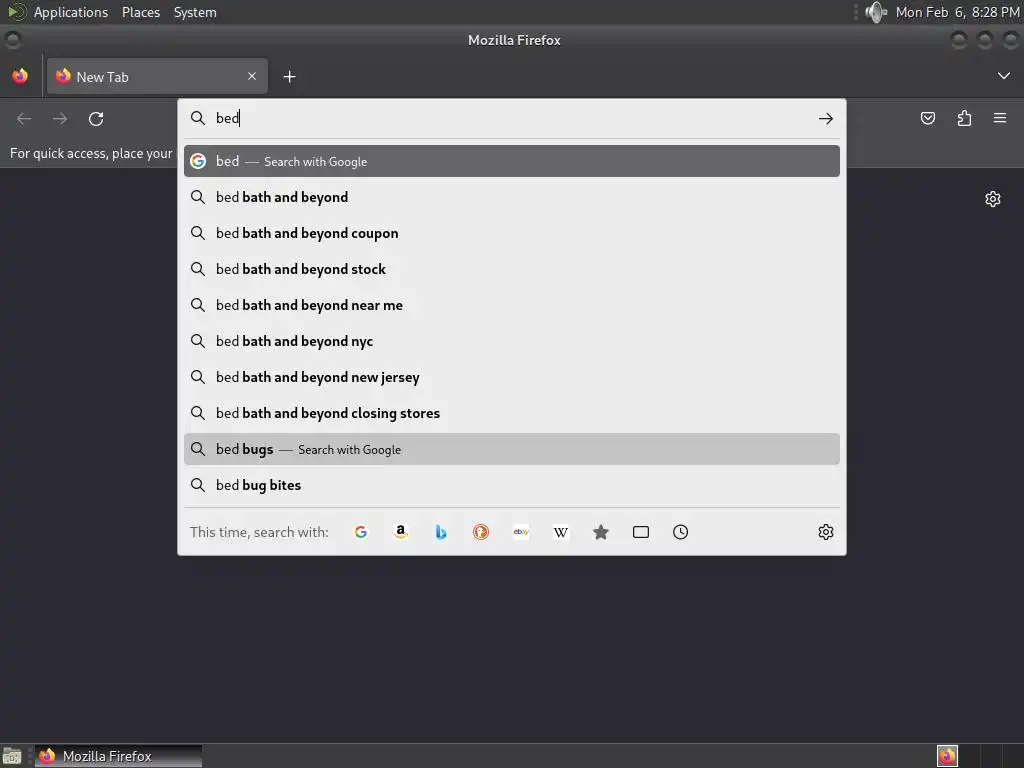
Task: Pick suggestion 'bed bath and beyond stock'
Action: click(x=512, y=269)
